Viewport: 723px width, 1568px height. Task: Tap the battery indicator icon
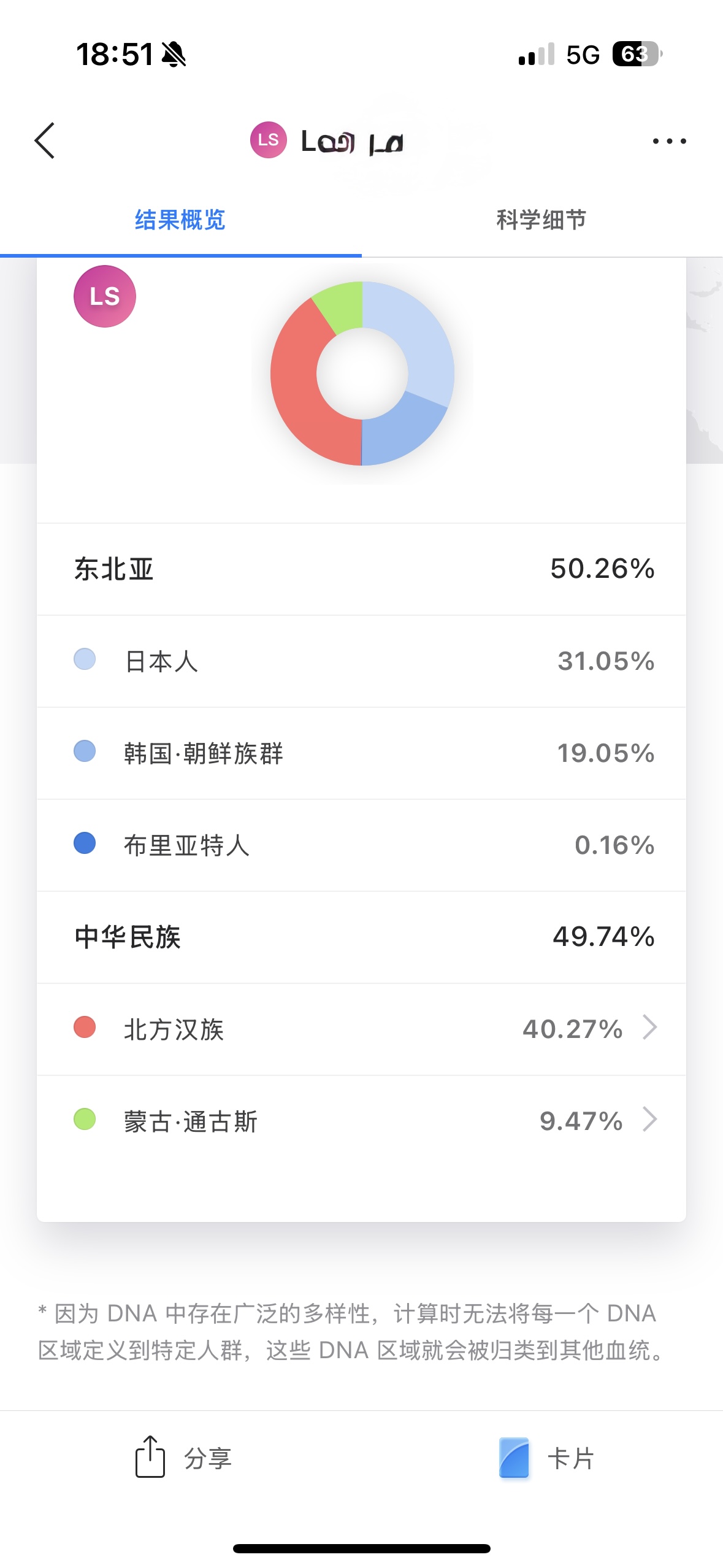[637, 54]
